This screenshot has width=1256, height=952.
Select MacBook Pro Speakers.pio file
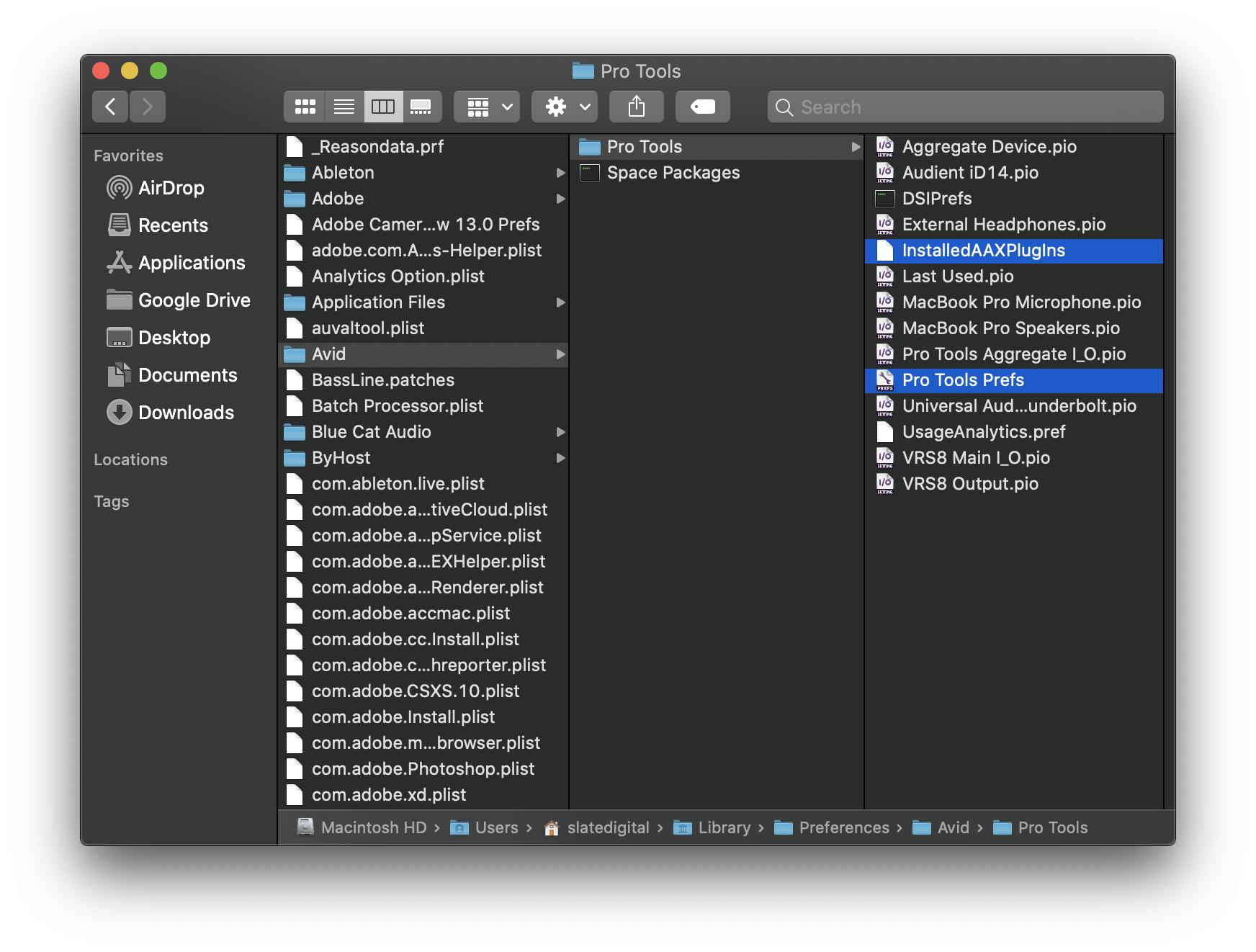coord(1014,328)
